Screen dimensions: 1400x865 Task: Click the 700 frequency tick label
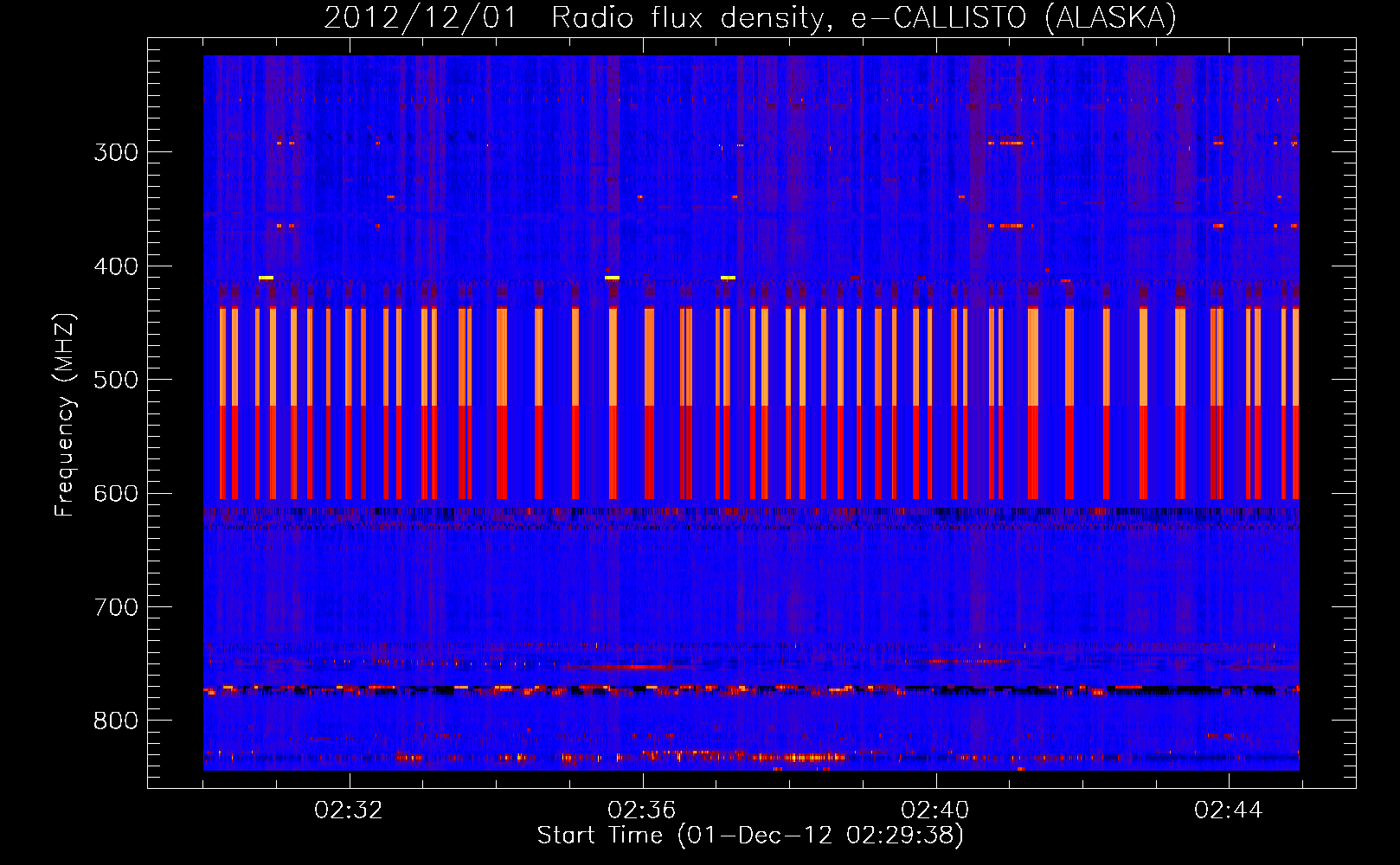116,607
